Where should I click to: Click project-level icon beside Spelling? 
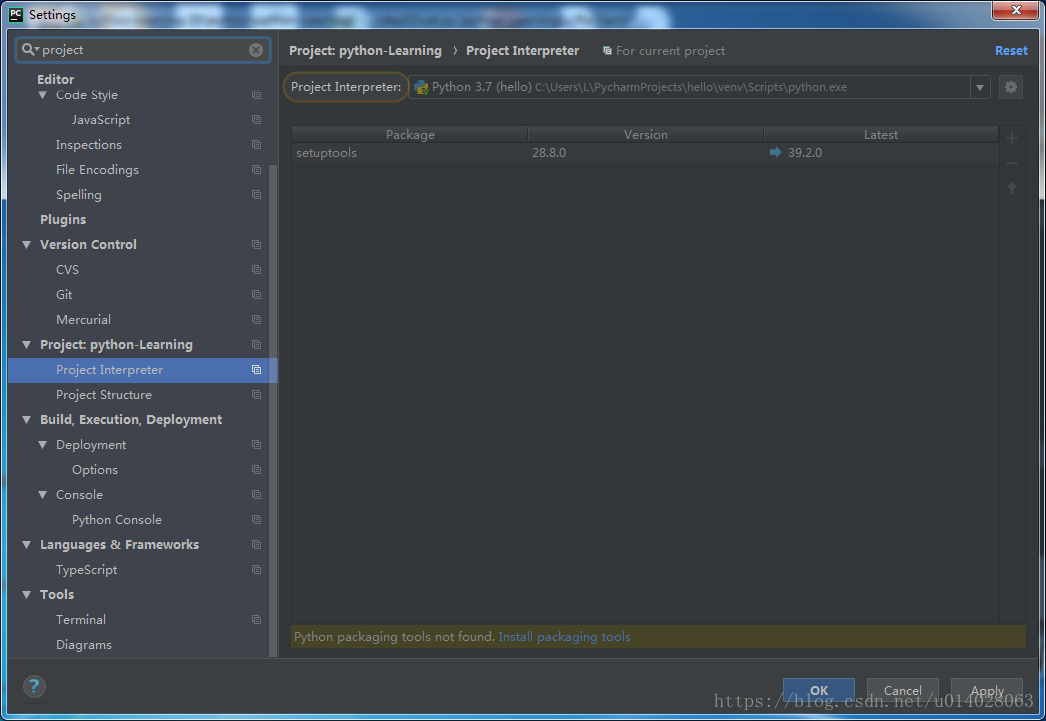tap(256, 195)
